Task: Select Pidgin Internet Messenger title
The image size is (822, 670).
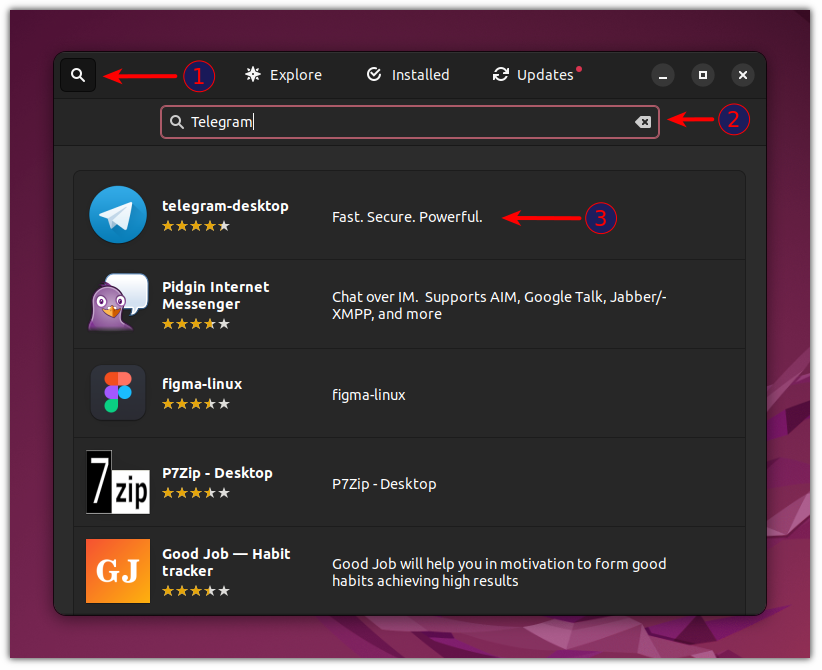Action: (215, 296)
